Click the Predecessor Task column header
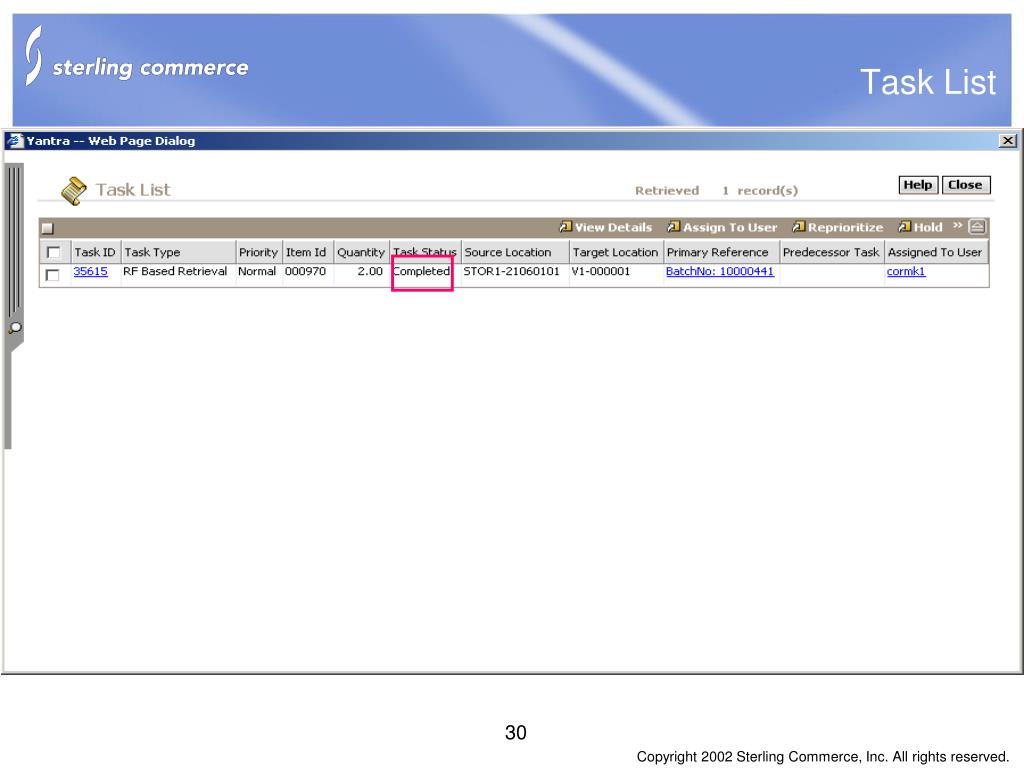 point(831,252)
